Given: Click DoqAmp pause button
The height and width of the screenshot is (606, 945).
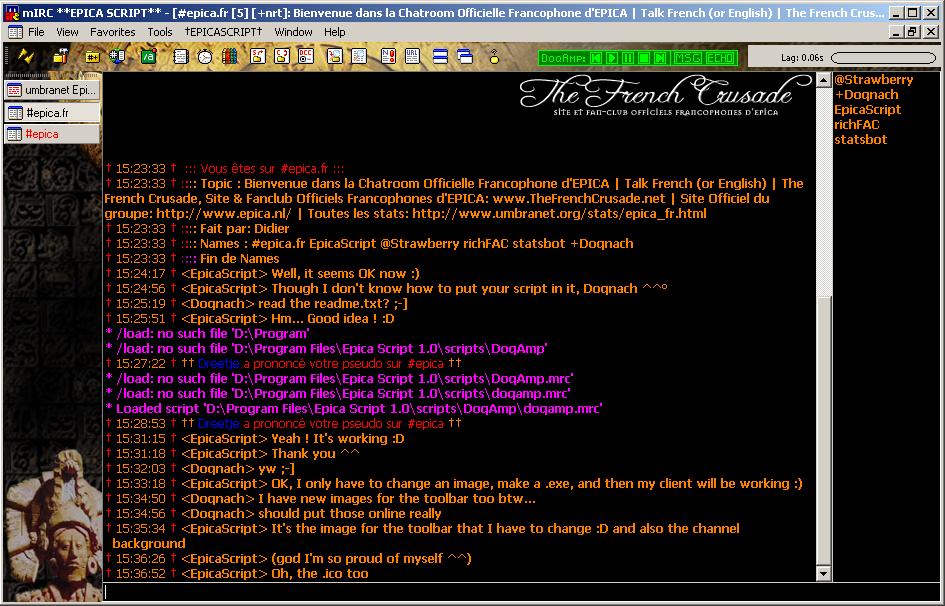Looking at the screenshot, I should [628, 58].
